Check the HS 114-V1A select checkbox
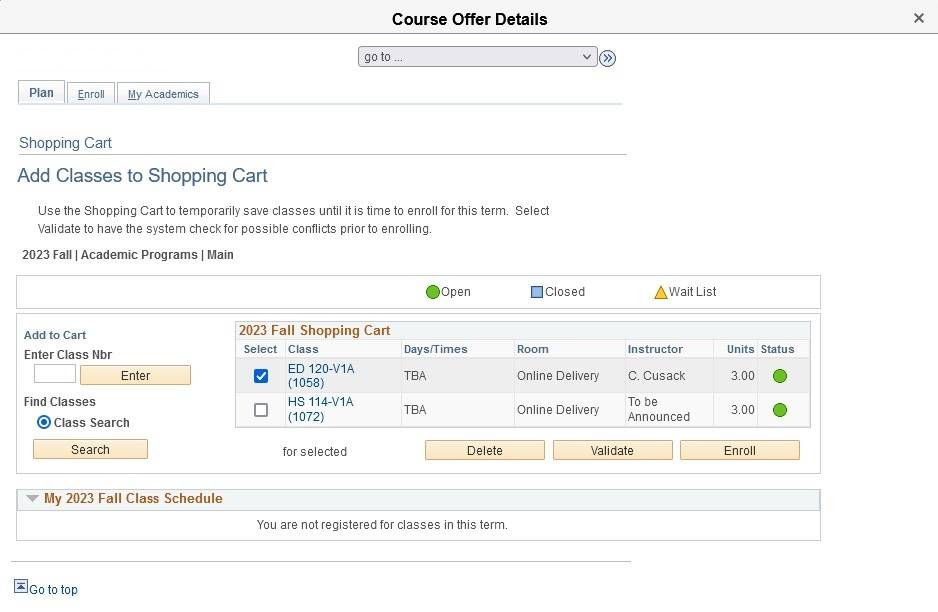The width and height of the screenshot is (938, 612). pyautogui.click(x=261, y=409)
